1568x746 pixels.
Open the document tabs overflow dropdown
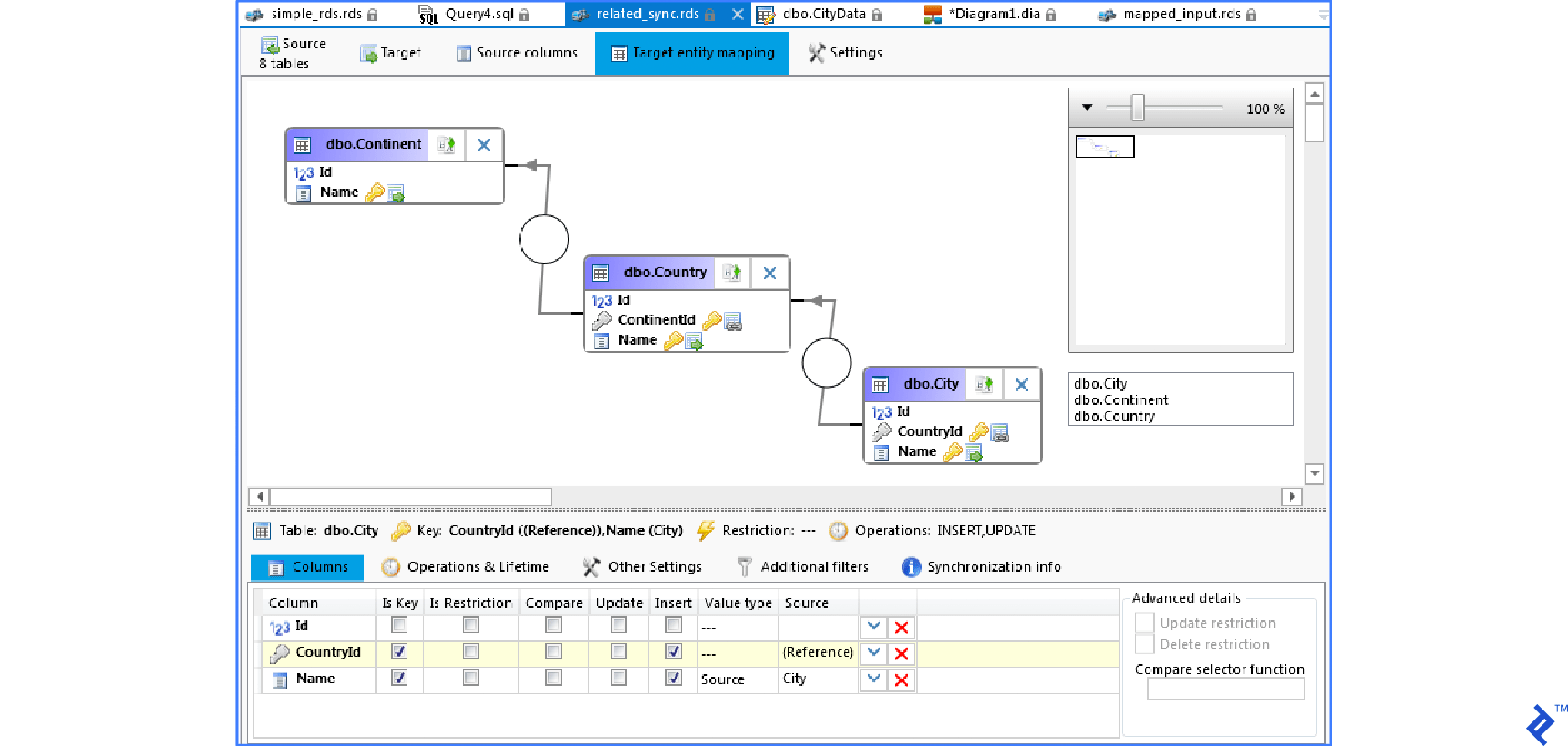tap(1323, 15)
